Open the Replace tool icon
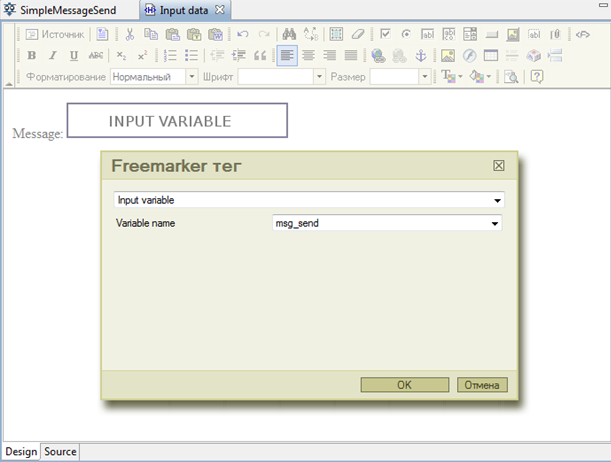Viewport: 611px width, 462px height. coord(311,34)
